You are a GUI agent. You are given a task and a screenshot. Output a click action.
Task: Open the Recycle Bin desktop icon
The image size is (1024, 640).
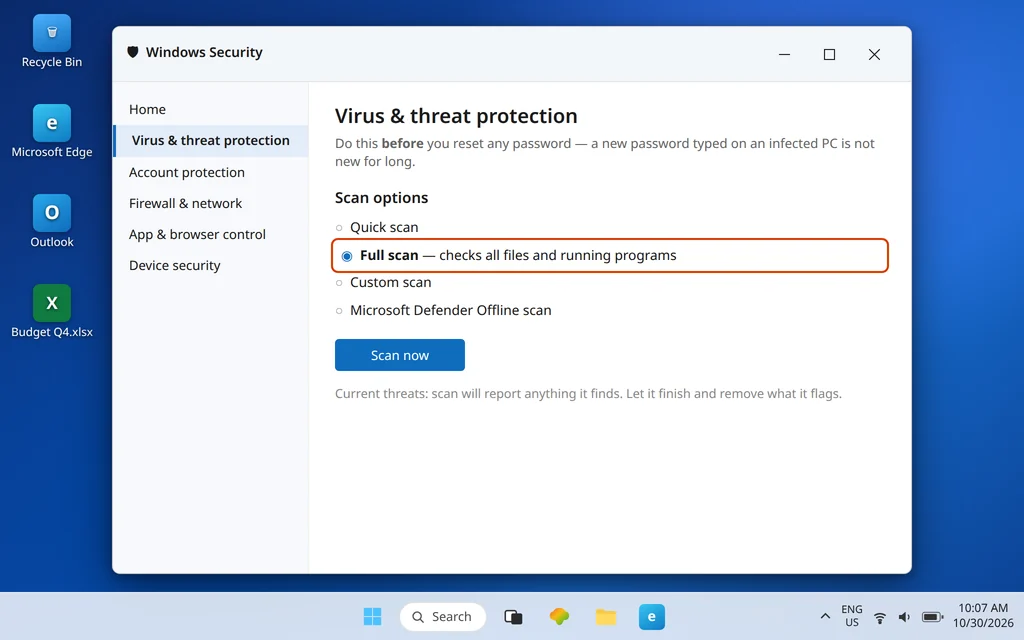pyautogui.click(x=52, y=42)
